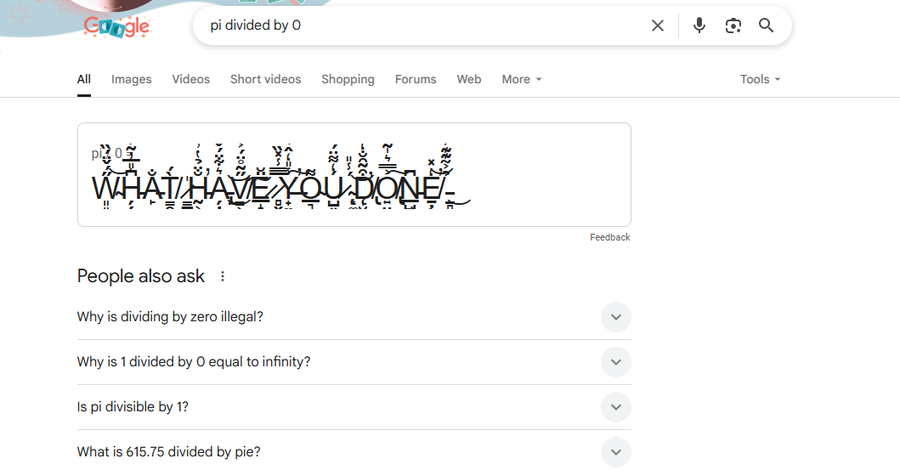
Task: Start a voice search with microphone
Action: [x=699, y=26]
